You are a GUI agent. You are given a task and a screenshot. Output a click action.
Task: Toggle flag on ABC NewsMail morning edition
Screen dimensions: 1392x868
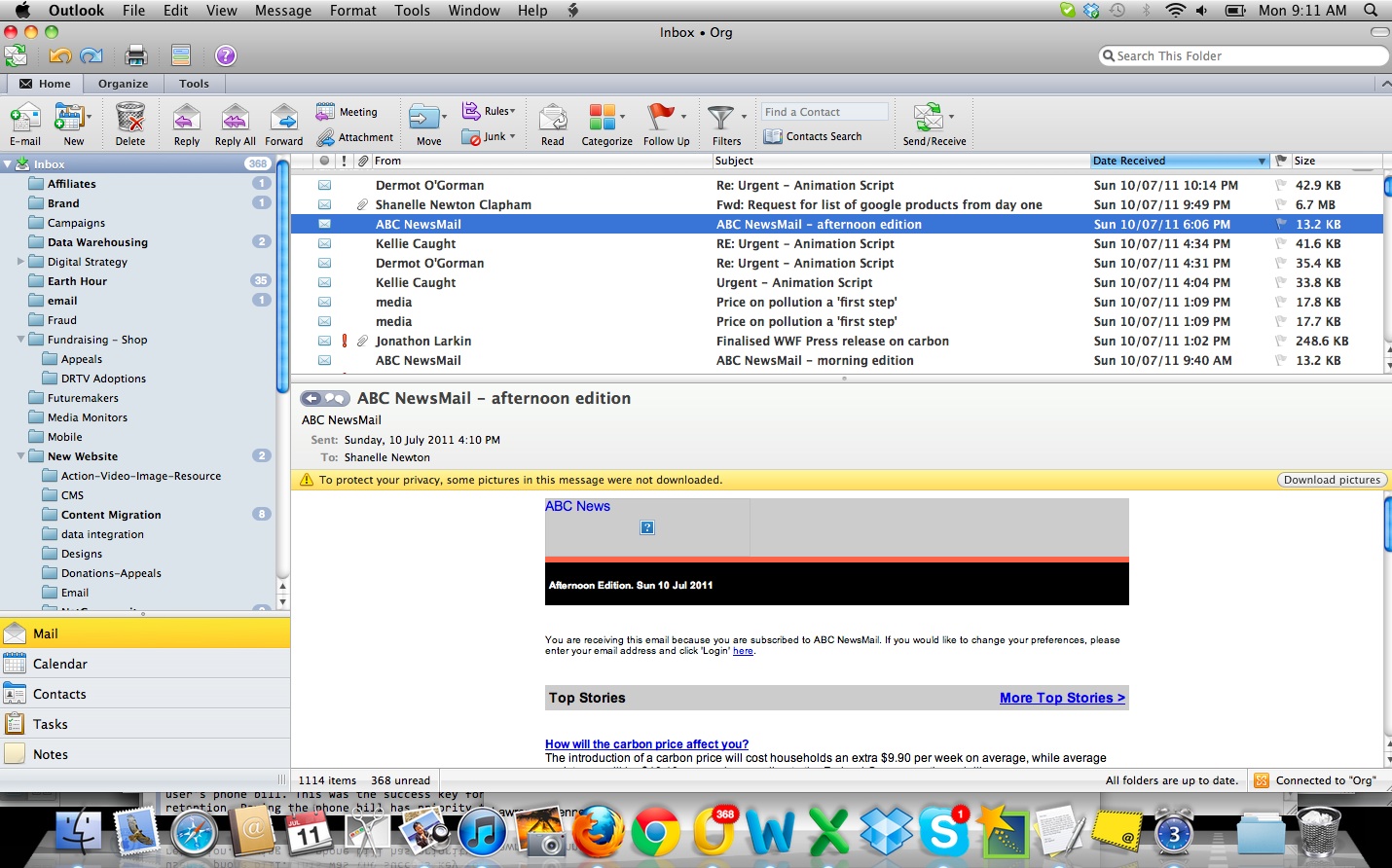click(1281, 360)
